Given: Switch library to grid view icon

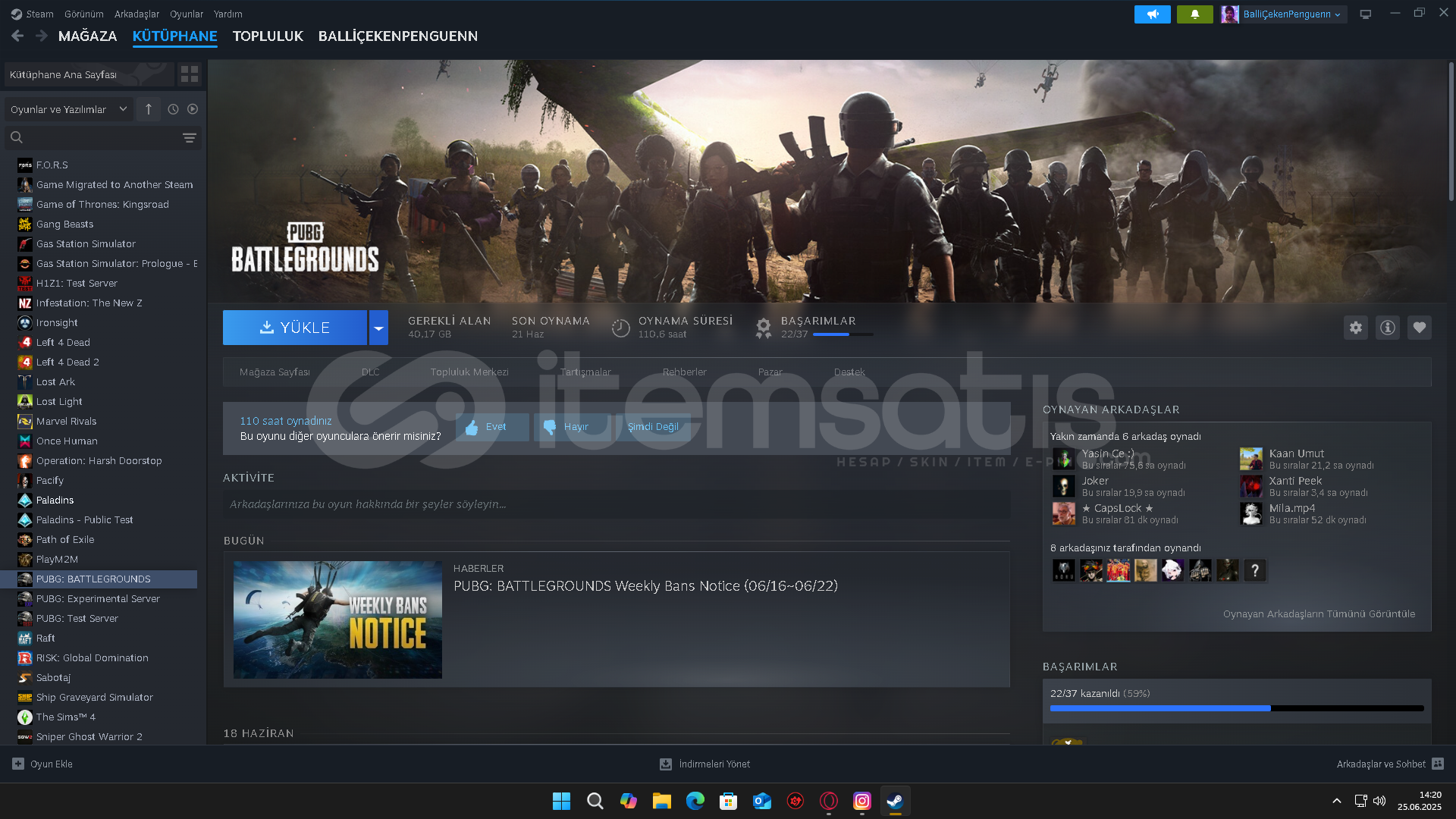Looking at the screenshot, I should (x=190, y=74).
